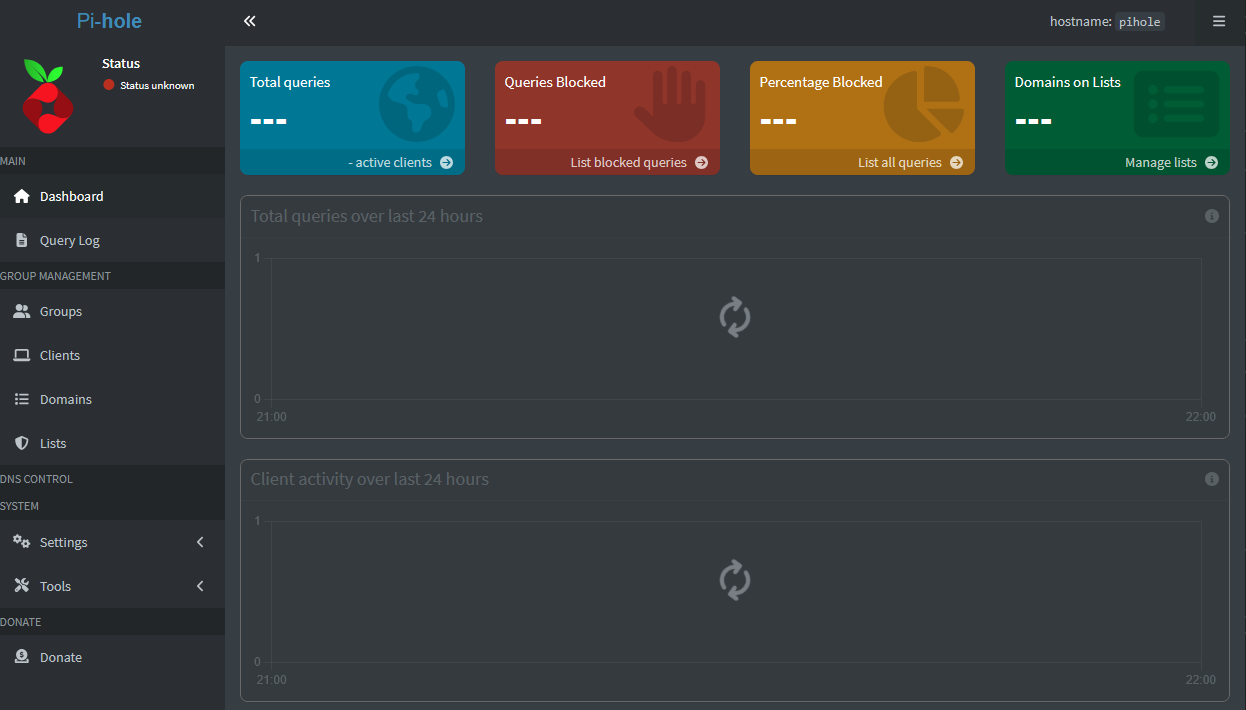Click the Domains on Lists card heading
The height and width of the screenshot is (710, 1246).
[1067, 82]
